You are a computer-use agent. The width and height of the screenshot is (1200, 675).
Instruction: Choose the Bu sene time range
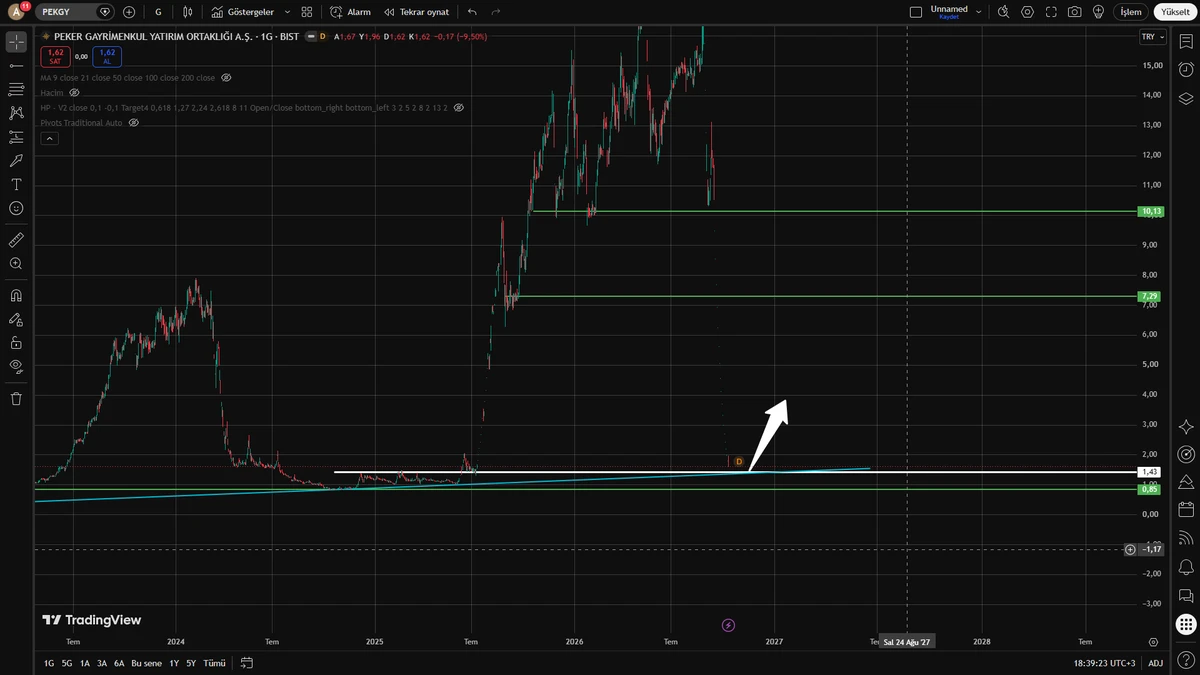[146, 663]
